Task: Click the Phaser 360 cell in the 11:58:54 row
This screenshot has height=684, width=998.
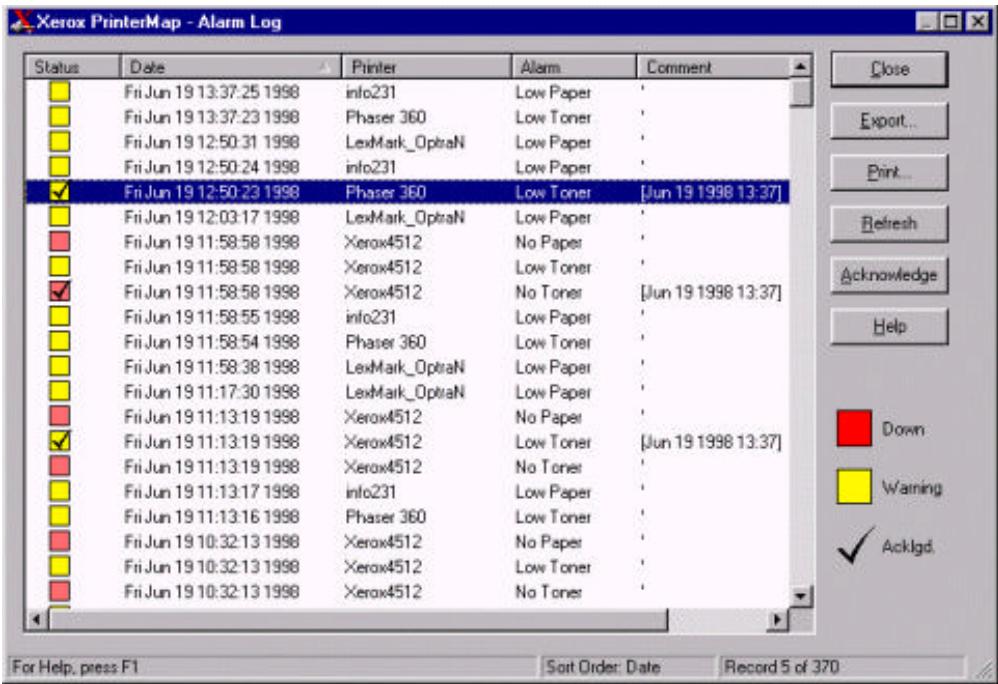Action: [x=386, y=342]
